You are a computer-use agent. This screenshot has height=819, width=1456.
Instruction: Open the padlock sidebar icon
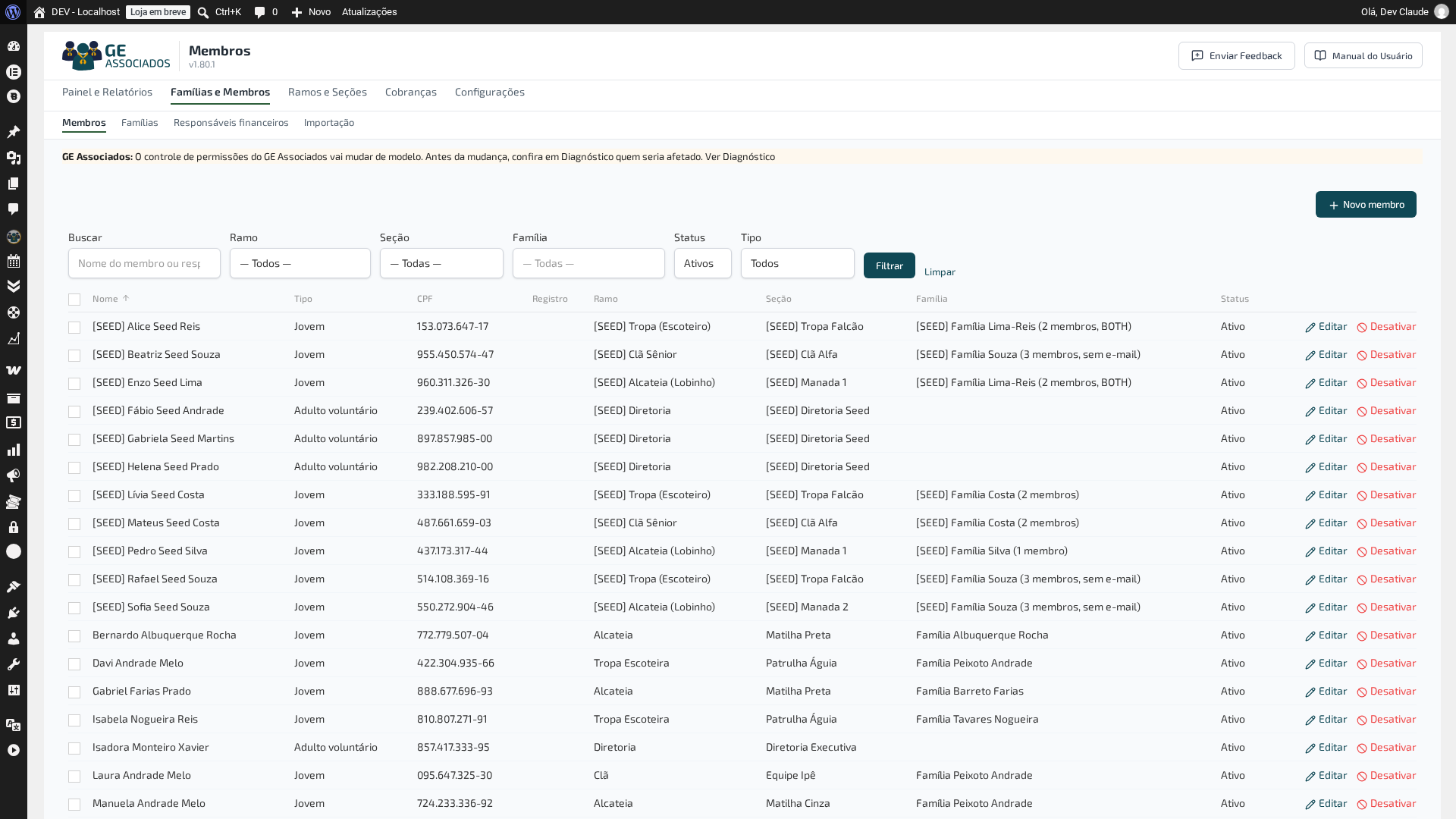click(14, 527)
